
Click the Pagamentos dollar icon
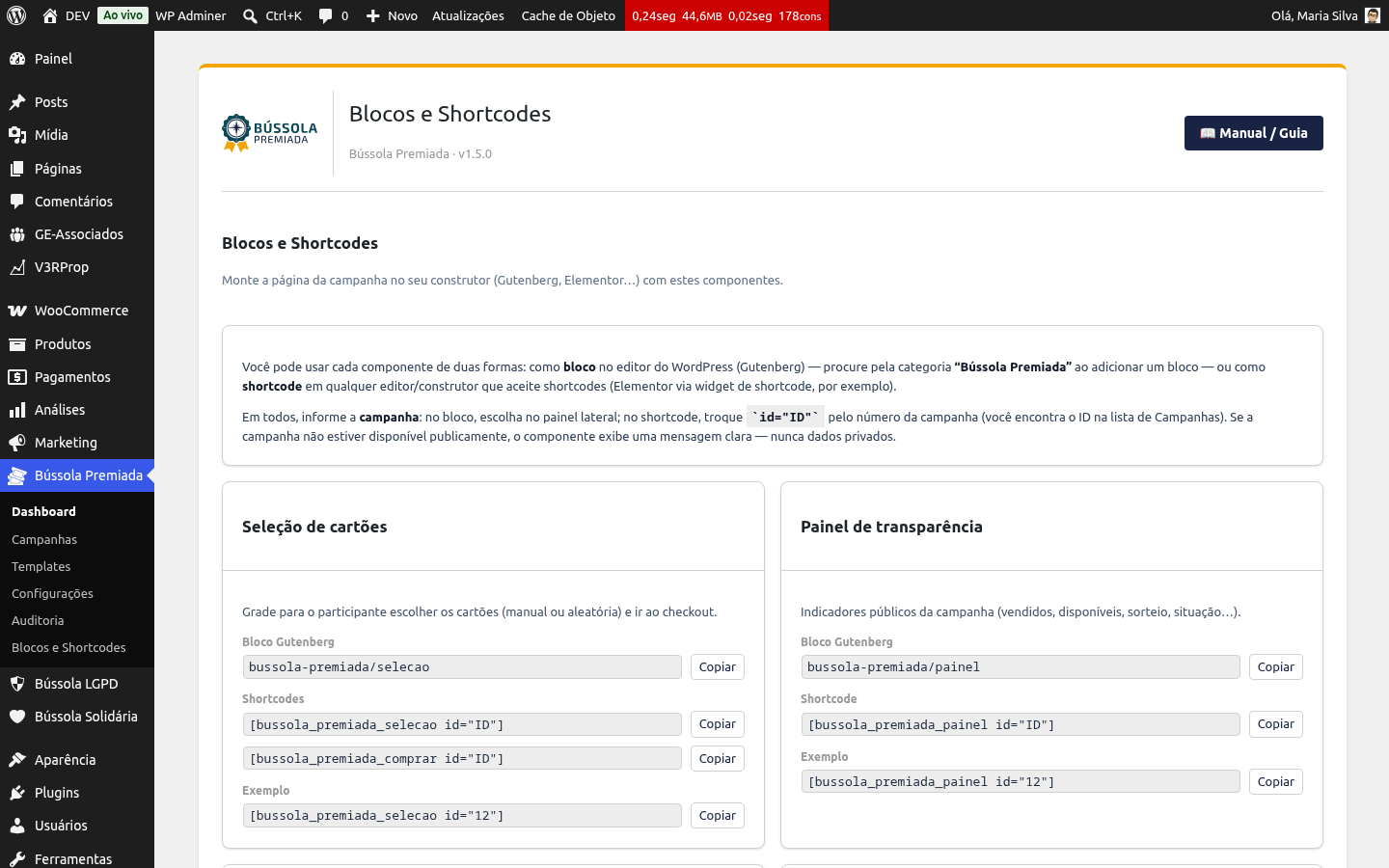[x=17, y=377]
